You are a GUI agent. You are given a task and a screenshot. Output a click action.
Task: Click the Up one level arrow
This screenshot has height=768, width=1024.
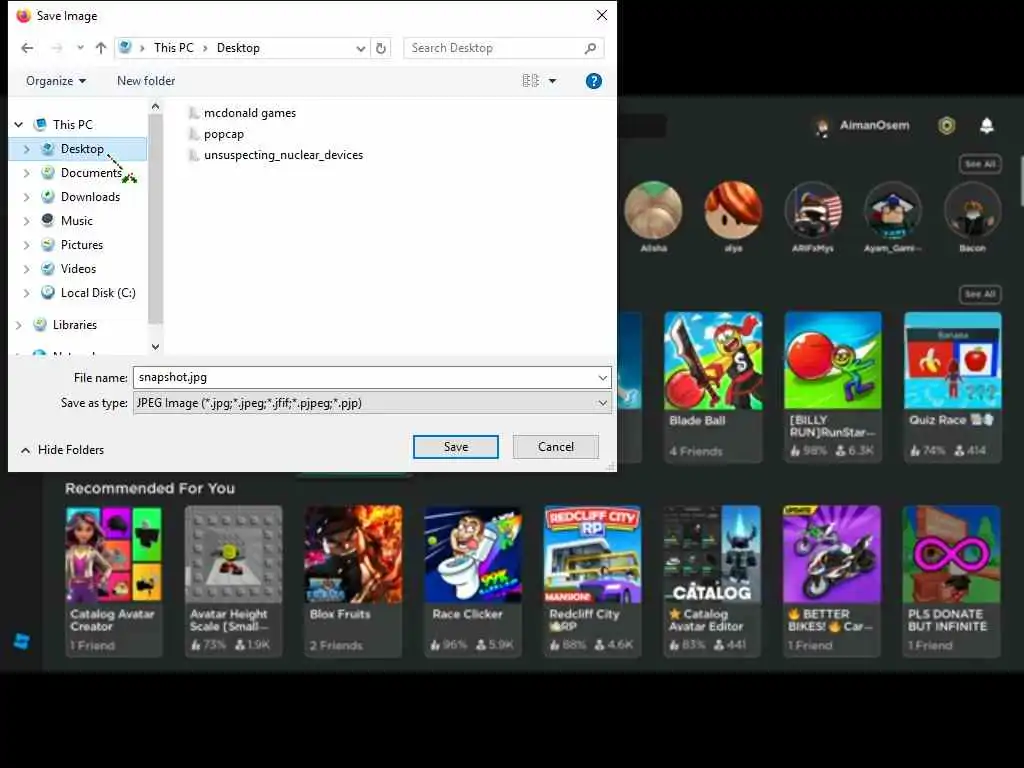[101, 48]
